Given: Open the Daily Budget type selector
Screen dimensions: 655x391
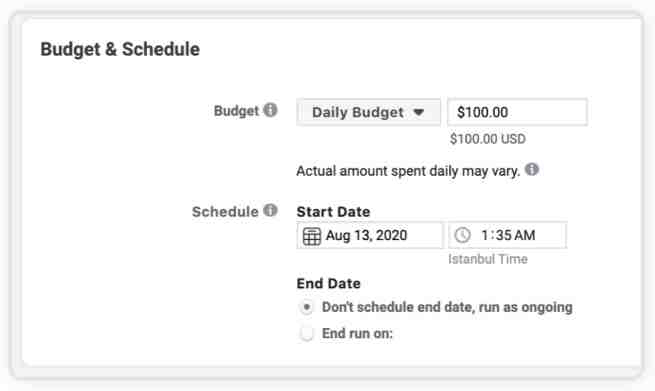Looking at the screenshot, I should pyautogui.click(x=368, y=112).
